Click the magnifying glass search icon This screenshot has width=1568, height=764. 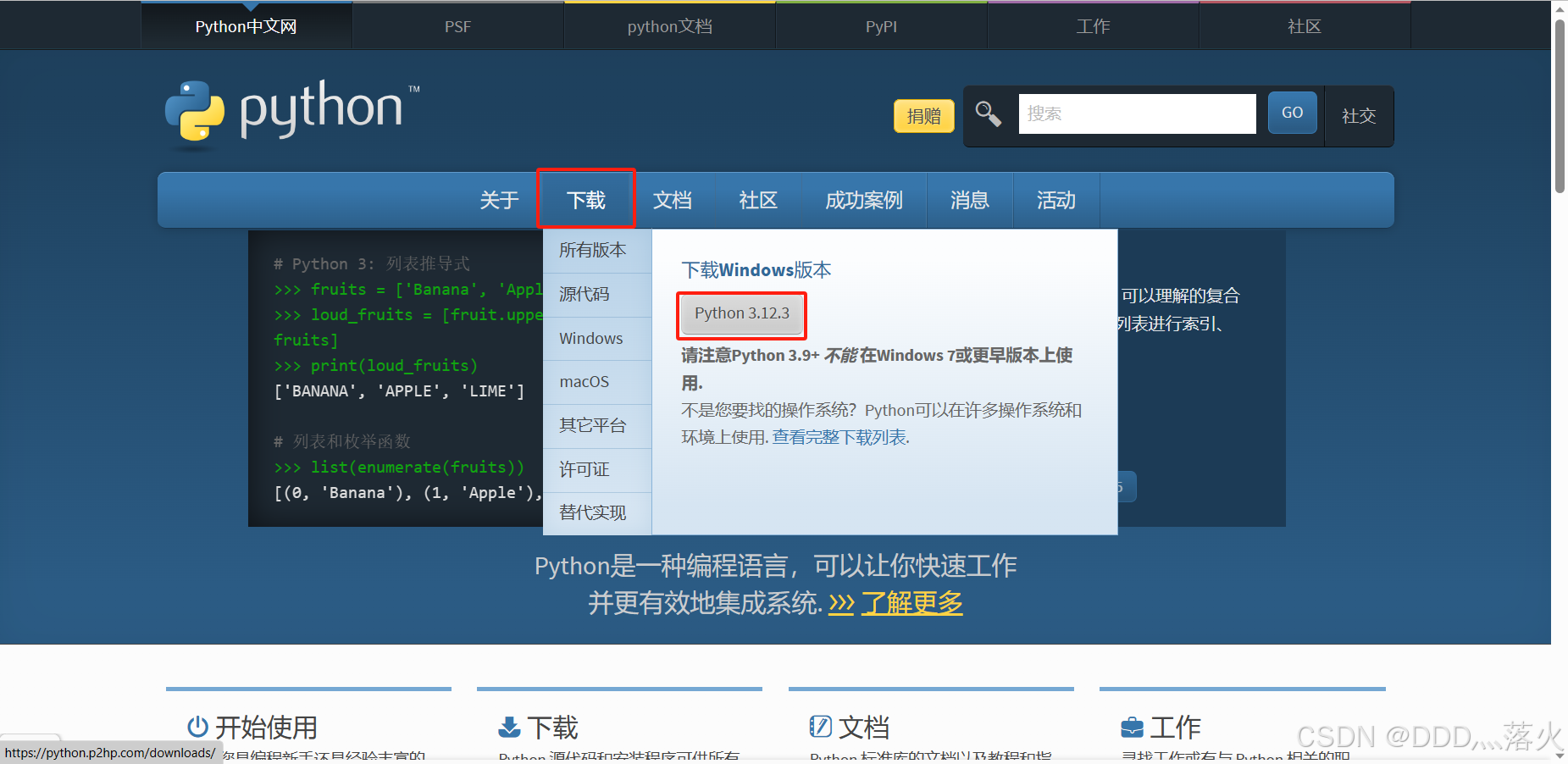989,113
